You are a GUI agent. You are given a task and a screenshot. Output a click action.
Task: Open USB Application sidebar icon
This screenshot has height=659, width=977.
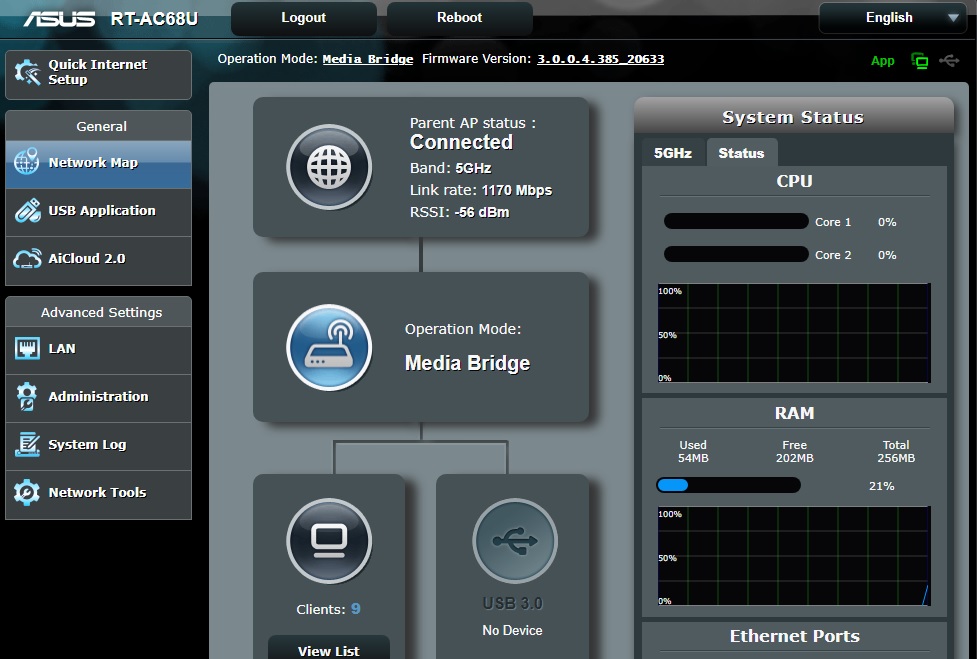(27, 211)
